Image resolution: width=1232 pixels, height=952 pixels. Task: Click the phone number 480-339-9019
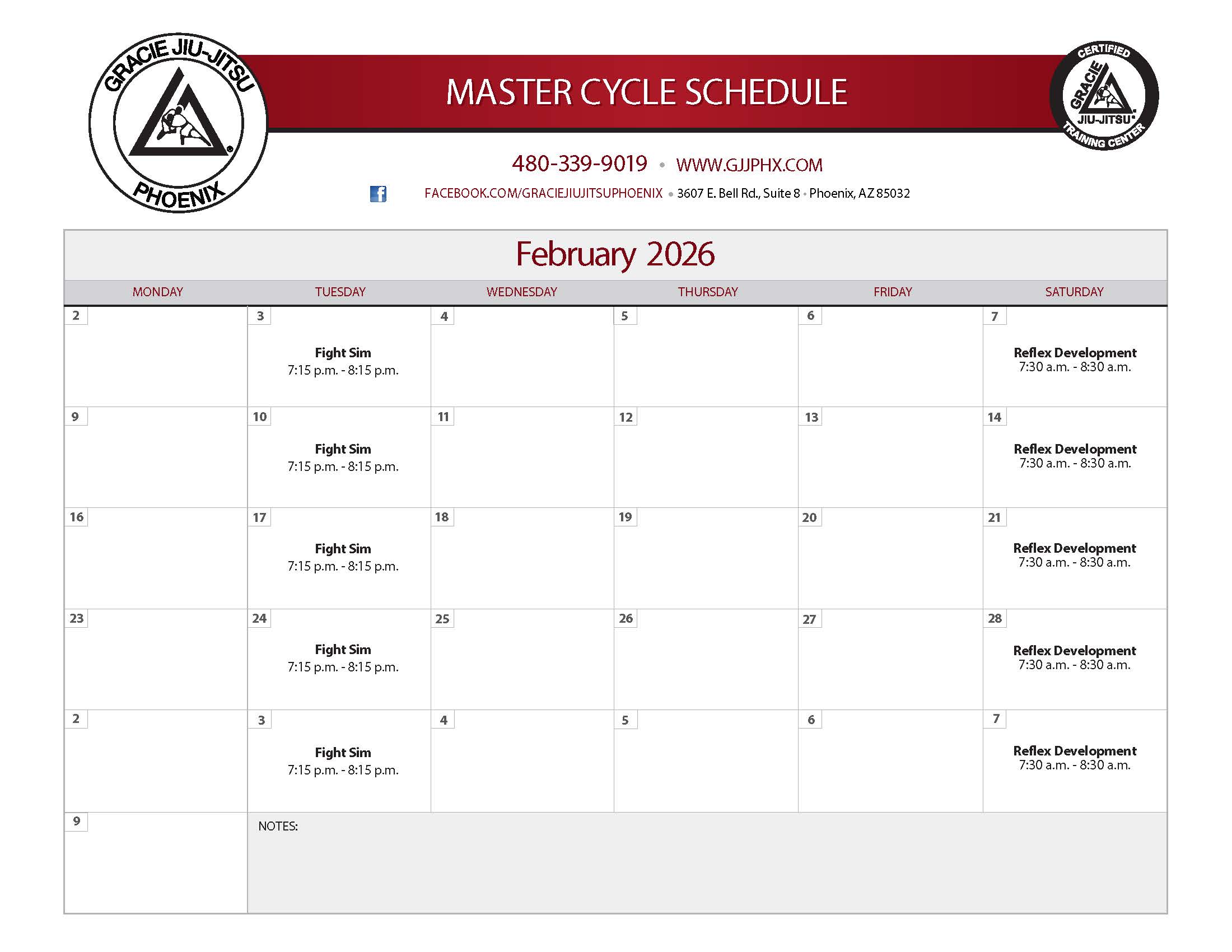click(580, 164)
